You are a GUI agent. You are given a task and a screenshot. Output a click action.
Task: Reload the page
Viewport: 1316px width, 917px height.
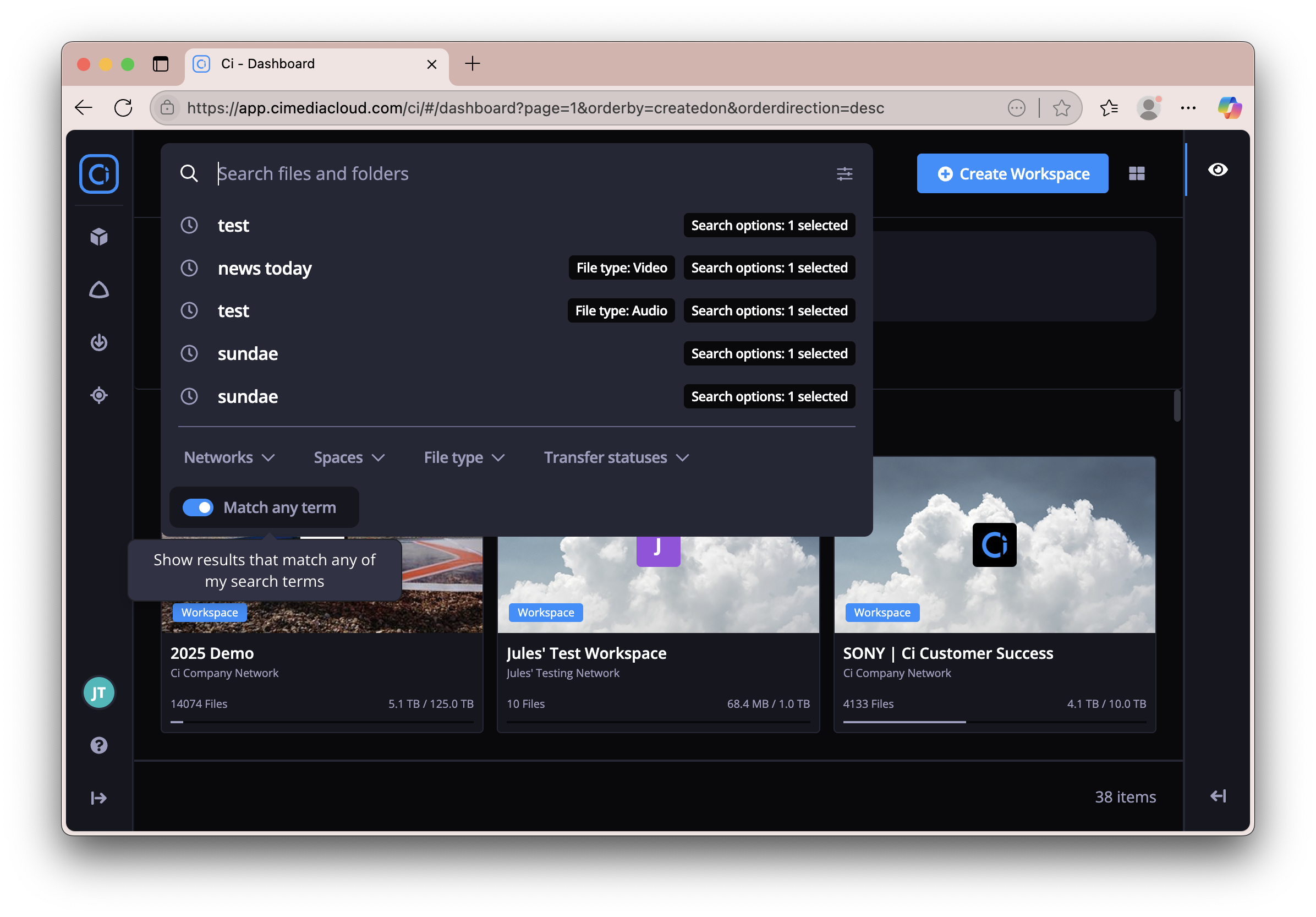click(x=123, y=108)
